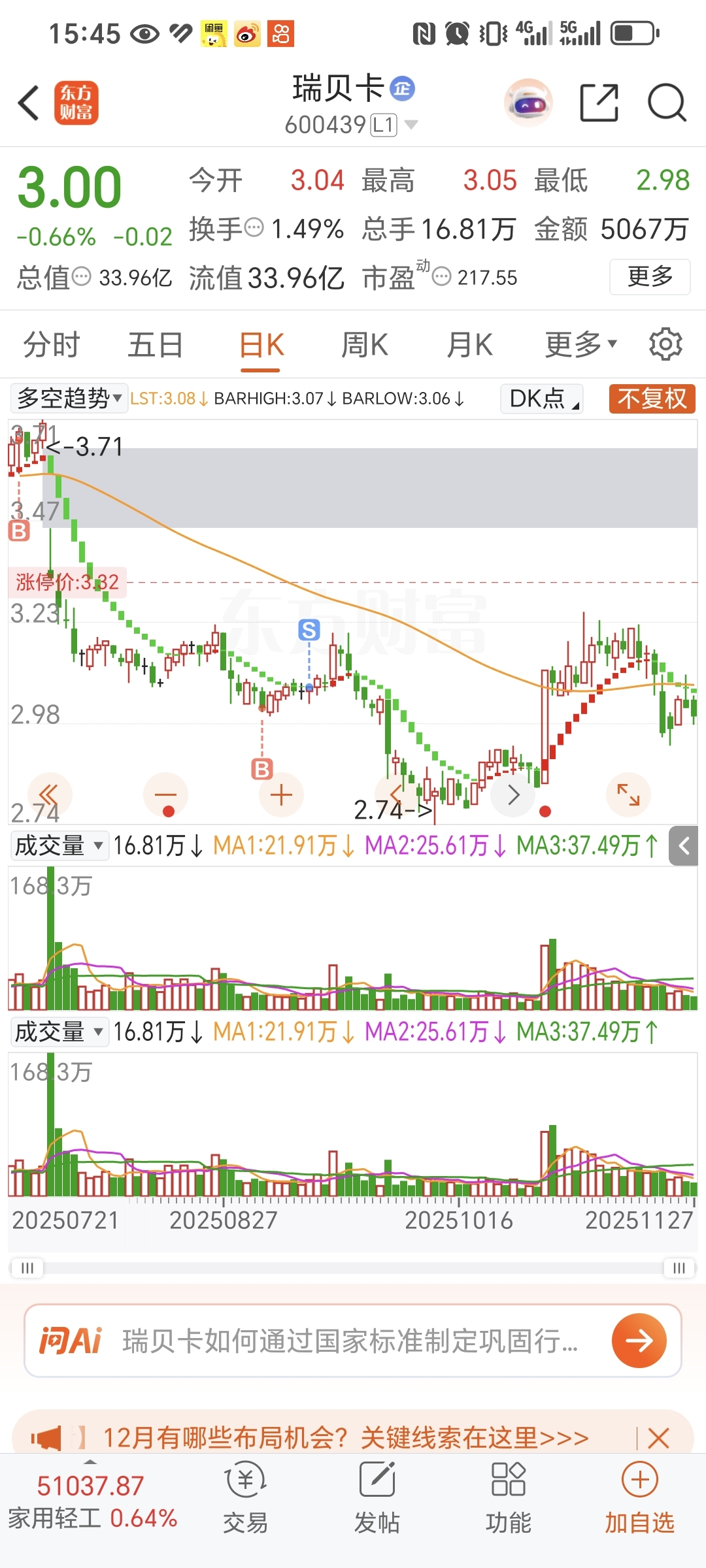The height and width of the screenshot is (1568, 706).
Task: Open the DK点 selector
Action: tap(542, 398)
